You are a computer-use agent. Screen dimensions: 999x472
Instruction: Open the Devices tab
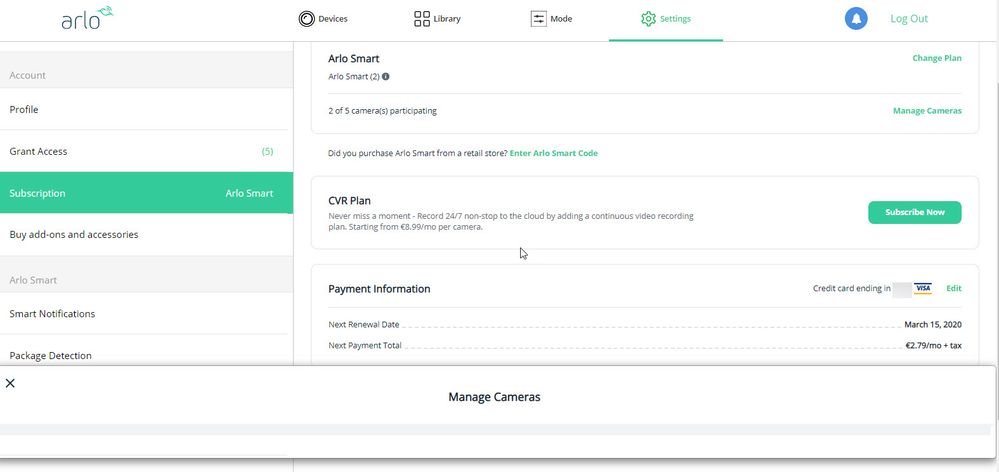pos(323,18)
